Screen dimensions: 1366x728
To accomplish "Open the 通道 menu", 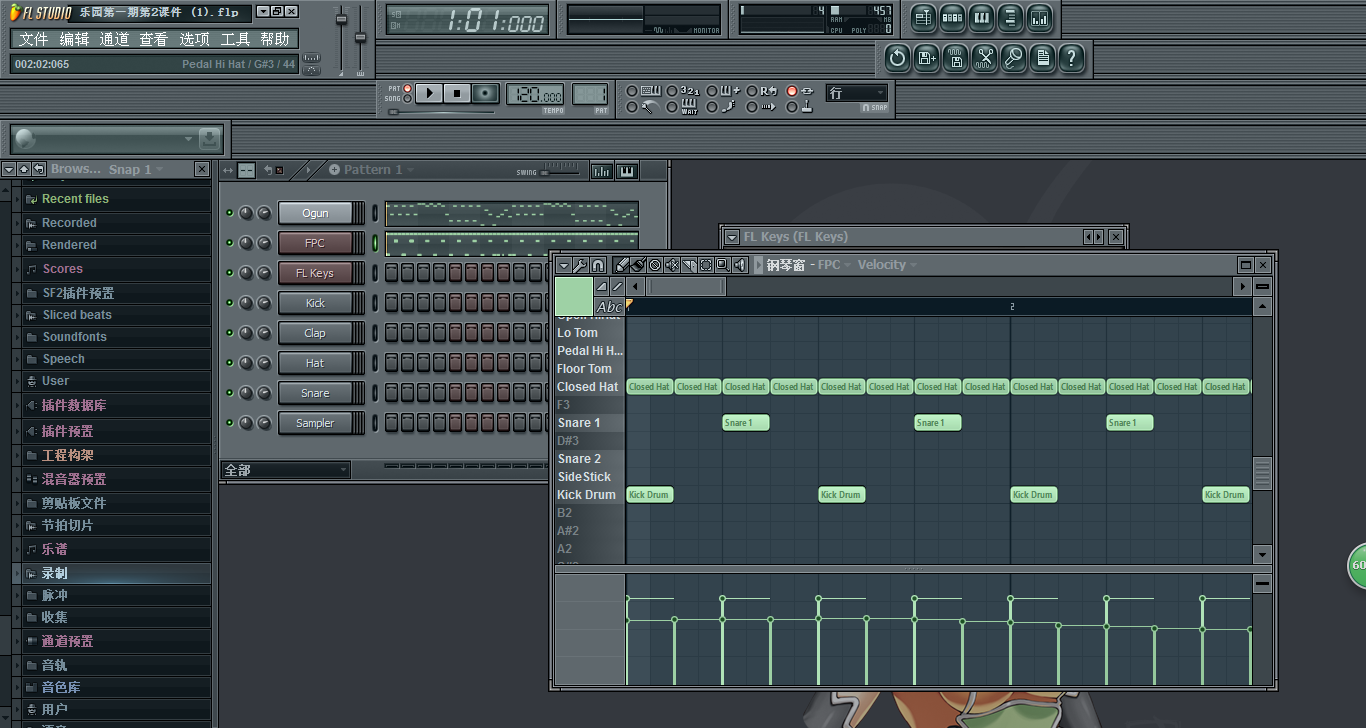I will coord(114,39).
